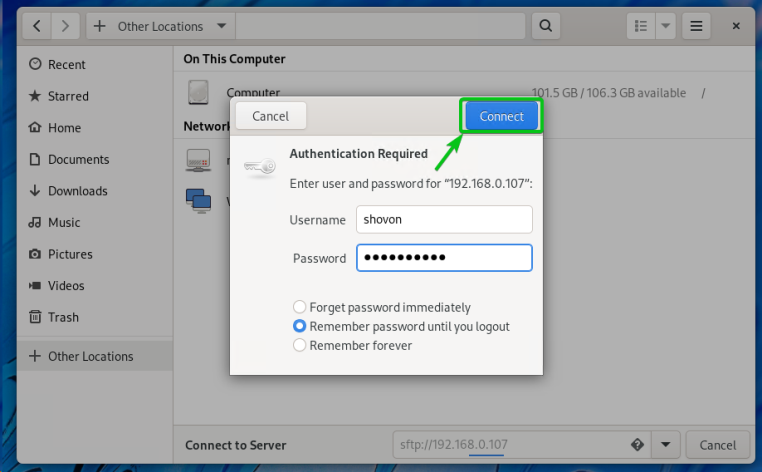Open the hamburger menu
Image resolution: width=762 pixels, height=472 pixels.
[x=696, y=26]
